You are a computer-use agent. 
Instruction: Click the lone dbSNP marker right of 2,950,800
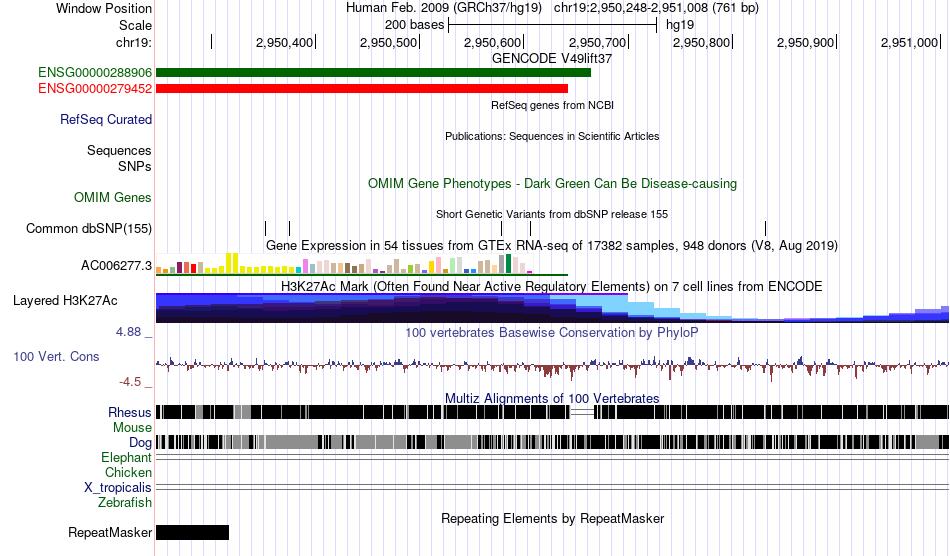(x=766, y=228)
